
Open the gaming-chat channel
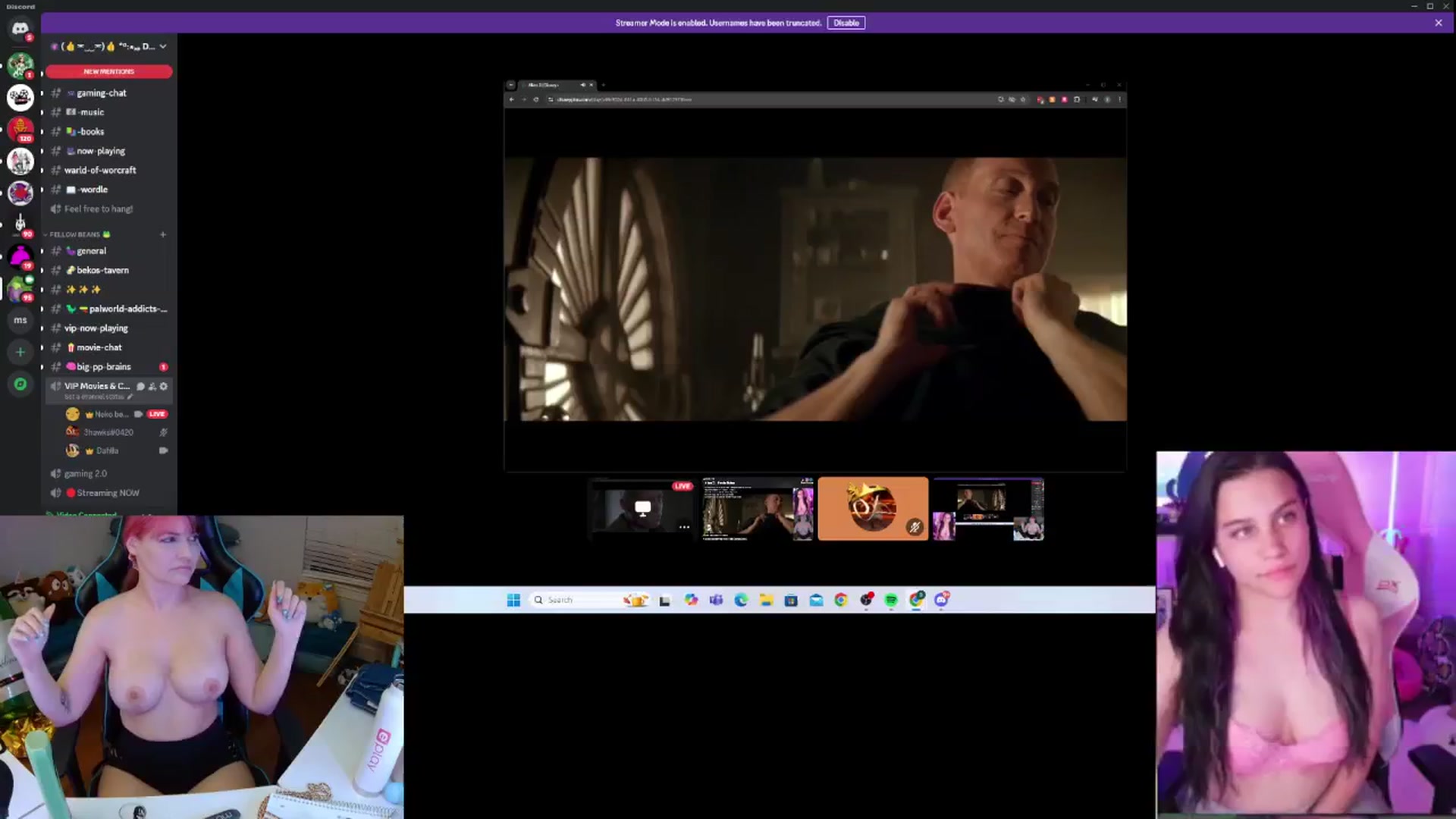click(109, 93)
